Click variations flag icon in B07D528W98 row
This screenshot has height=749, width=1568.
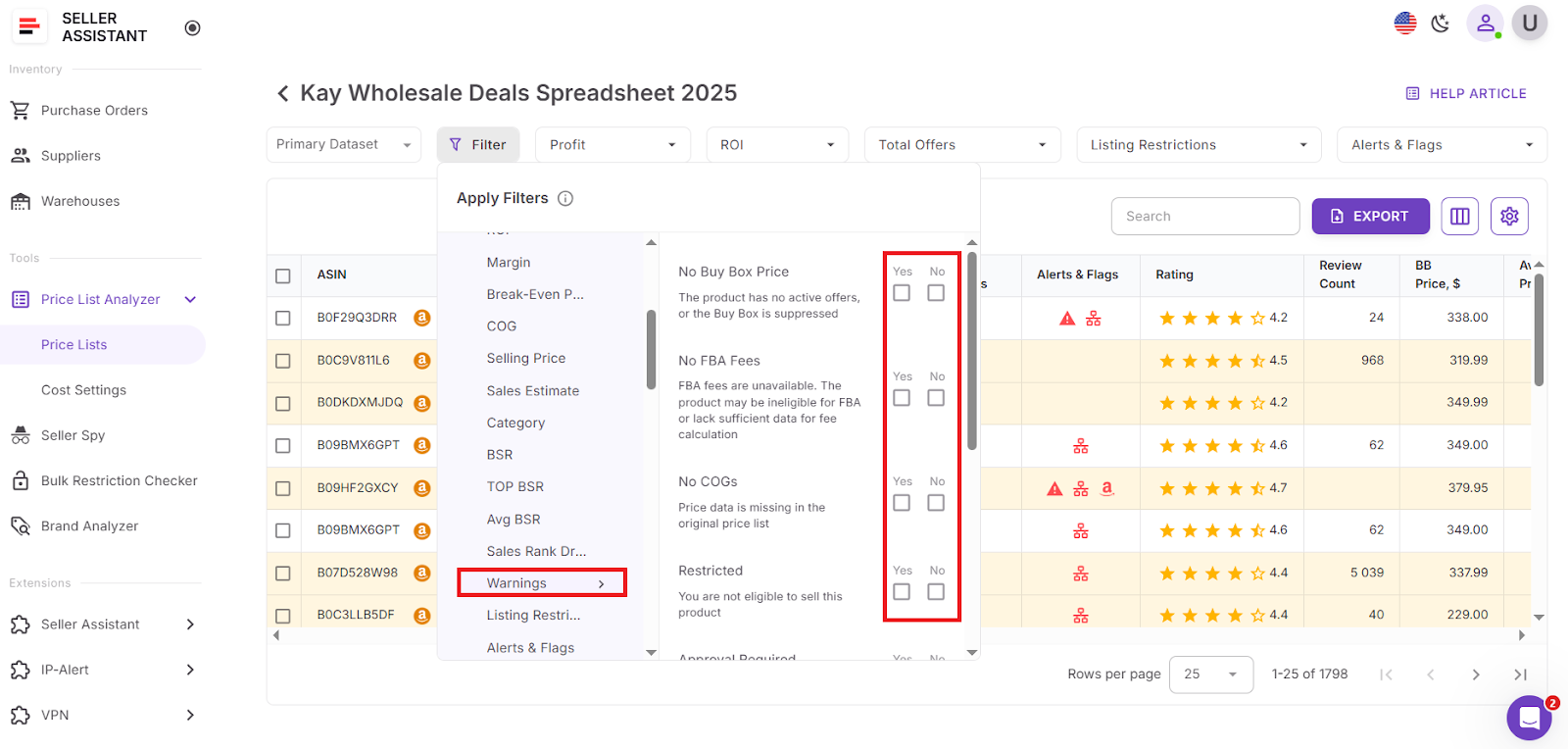coord(1081,574)
